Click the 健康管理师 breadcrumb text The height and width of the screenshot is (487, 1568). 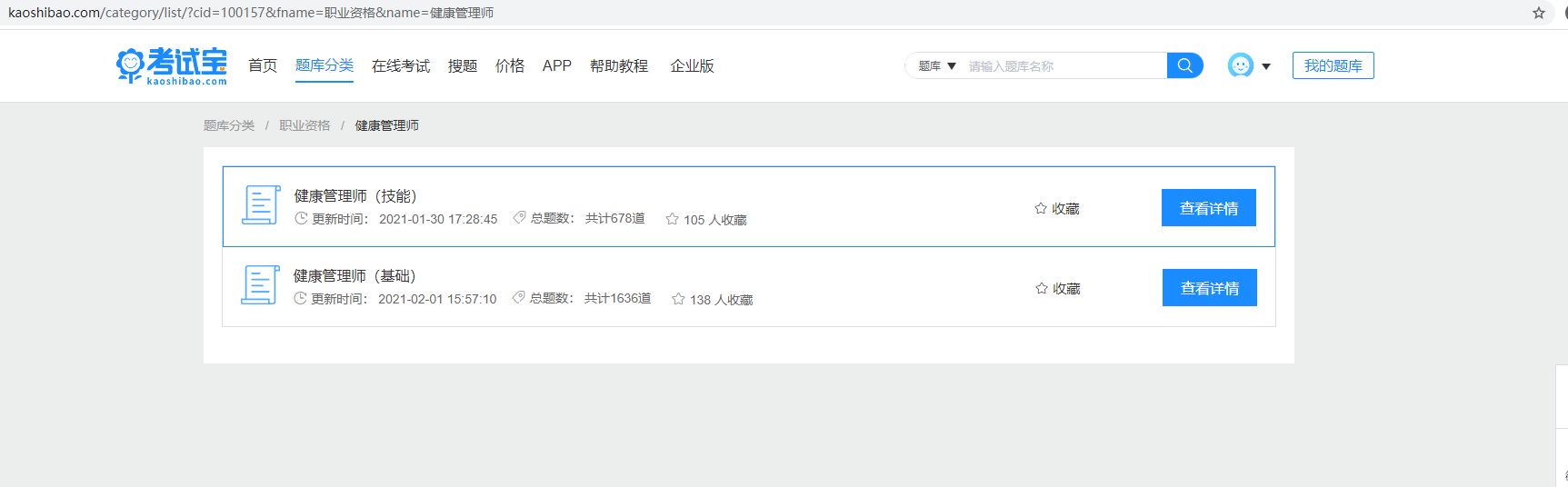[387, 125]
